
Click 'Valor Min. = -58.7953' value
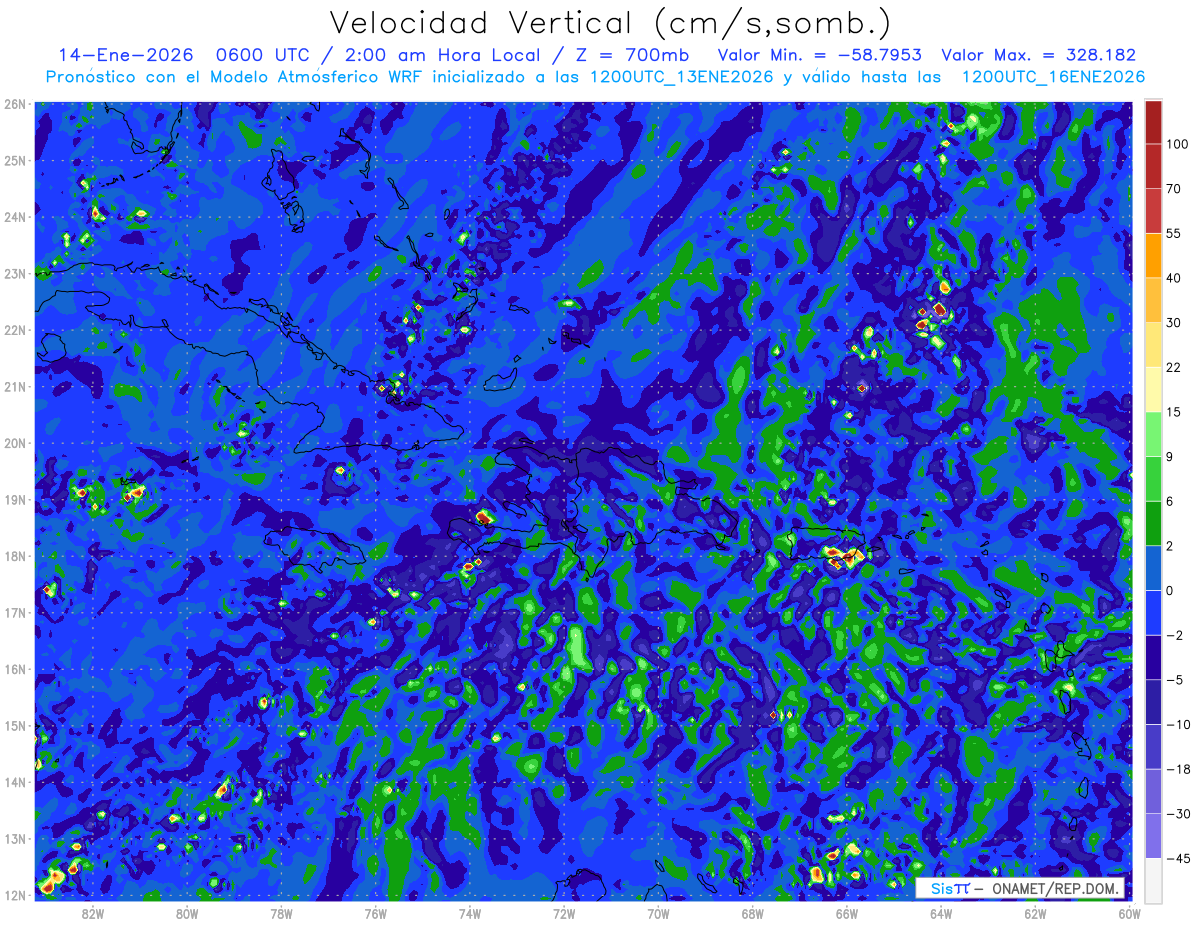(820, 55)
